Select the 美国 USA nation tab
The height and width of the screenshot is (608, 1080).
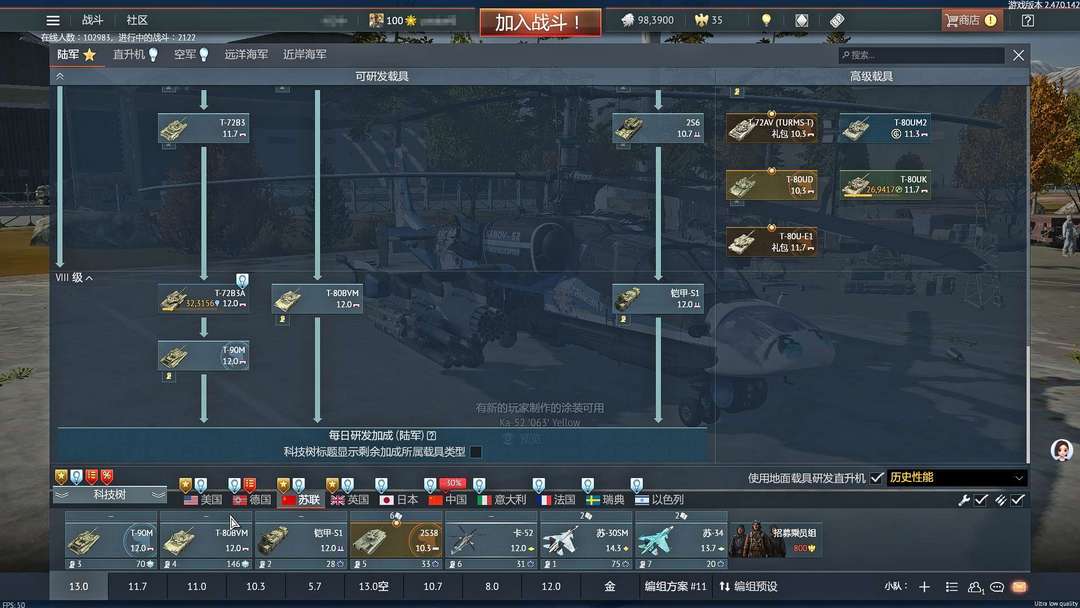coord(203,500)
